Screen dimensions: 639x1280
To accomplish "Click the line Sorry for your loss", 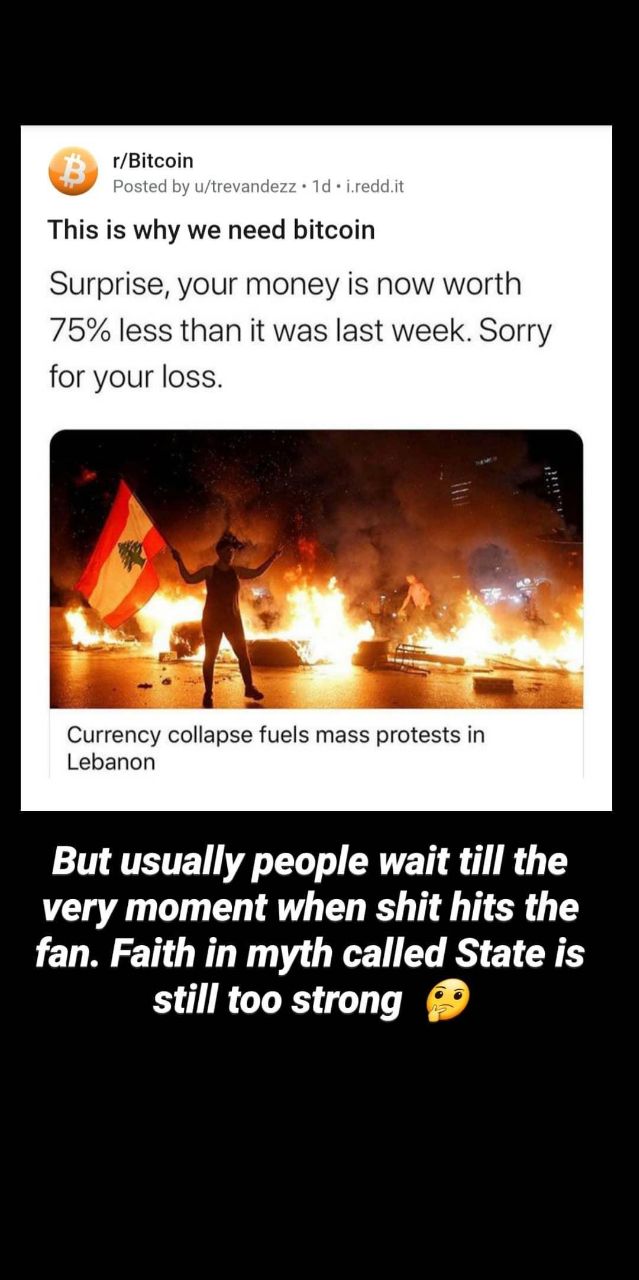I will [300, 355].
